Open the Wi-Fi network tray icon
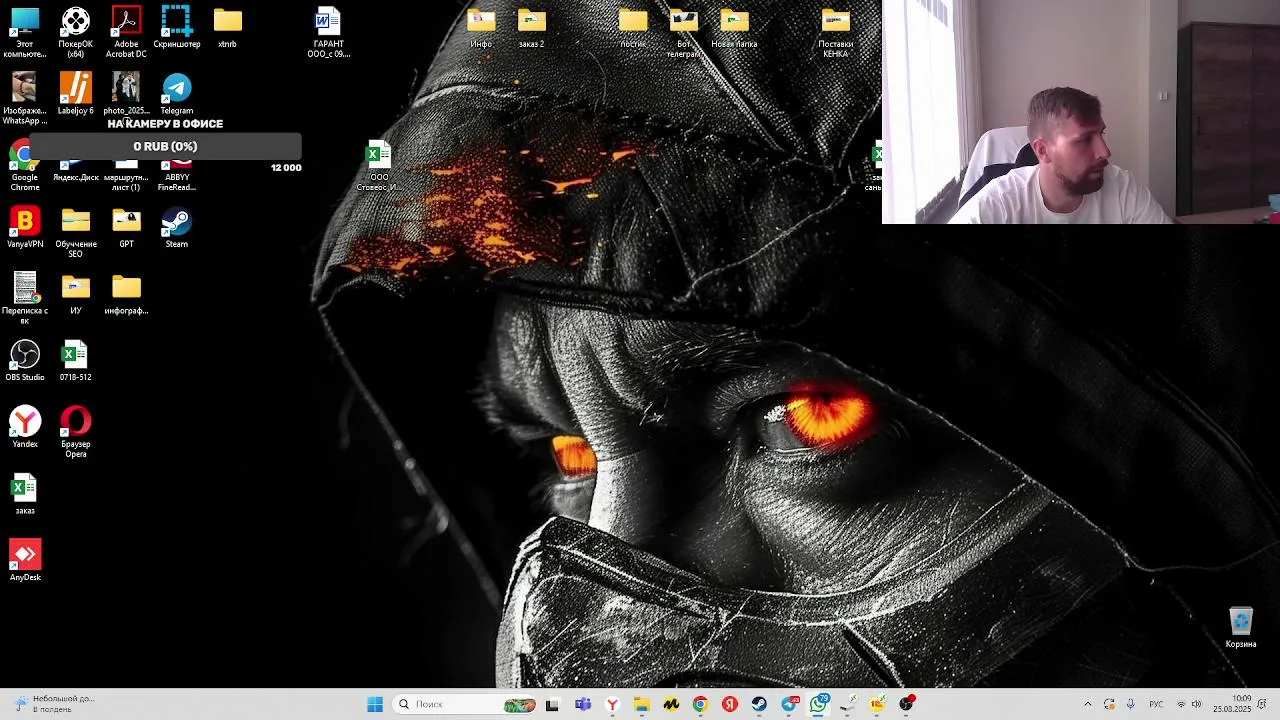1280x720 pixels. point(1181,704)
